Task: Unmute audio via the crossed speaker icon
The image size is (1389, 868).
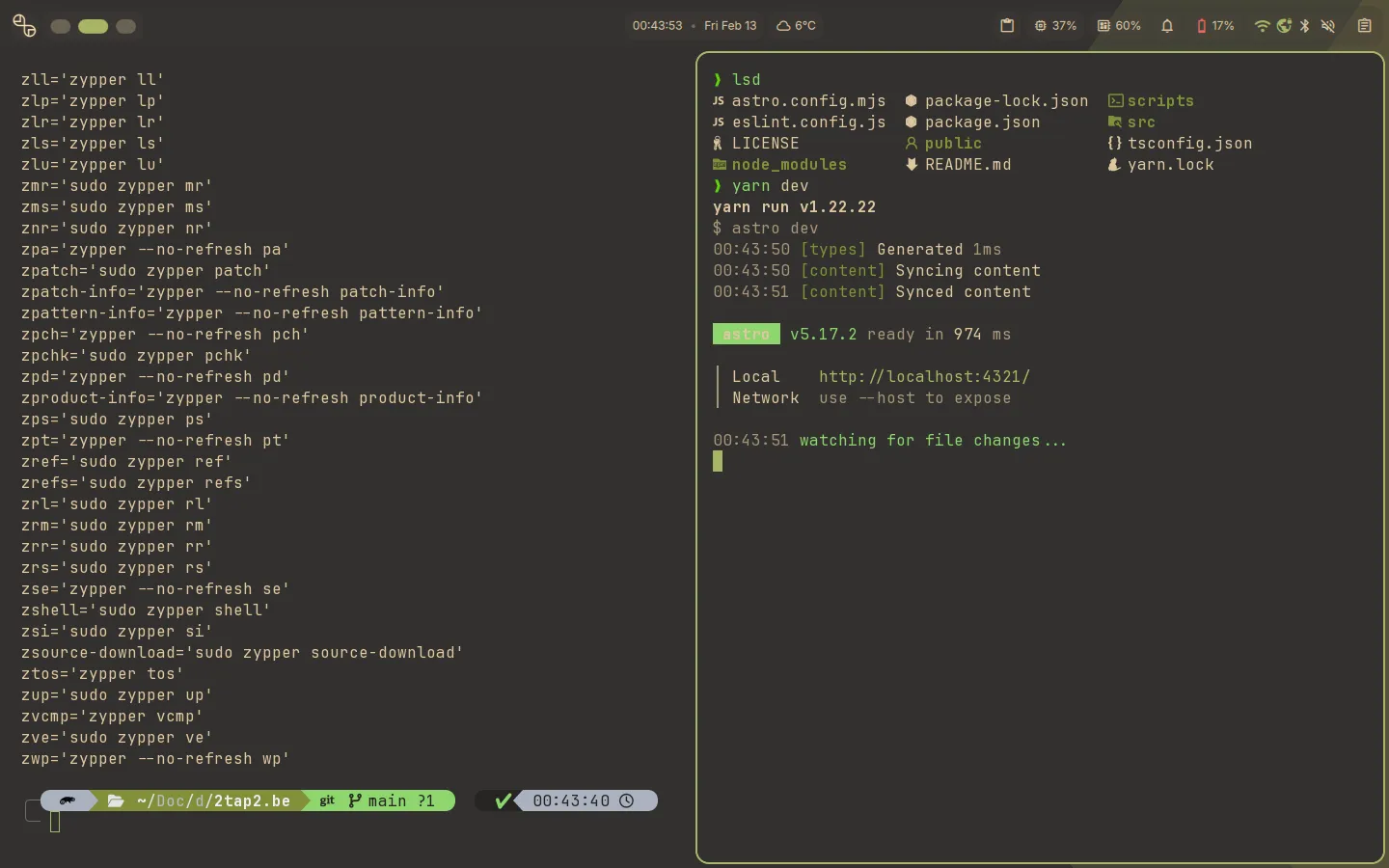Action: (1327, 26)
